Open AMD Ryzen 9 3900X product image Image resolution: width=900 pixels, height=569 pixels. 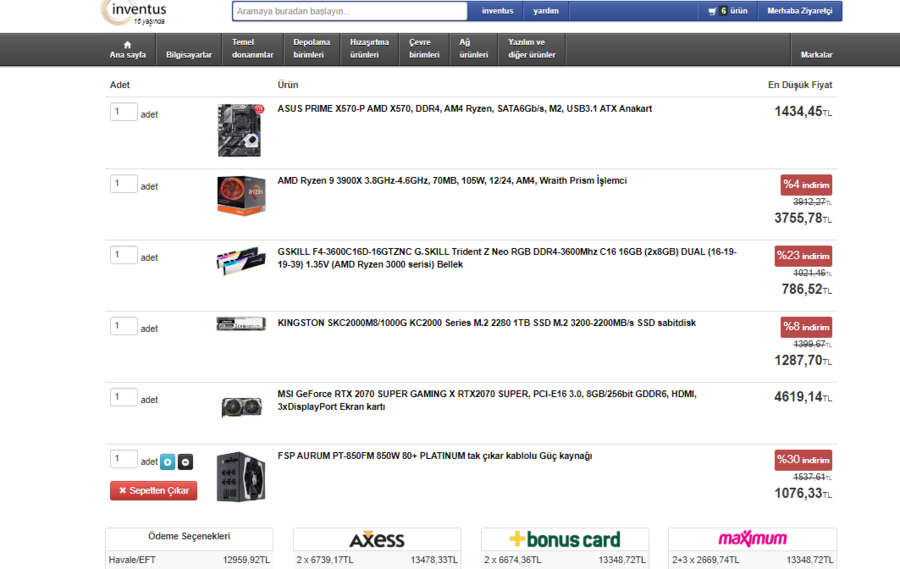[x=241, y=196]
